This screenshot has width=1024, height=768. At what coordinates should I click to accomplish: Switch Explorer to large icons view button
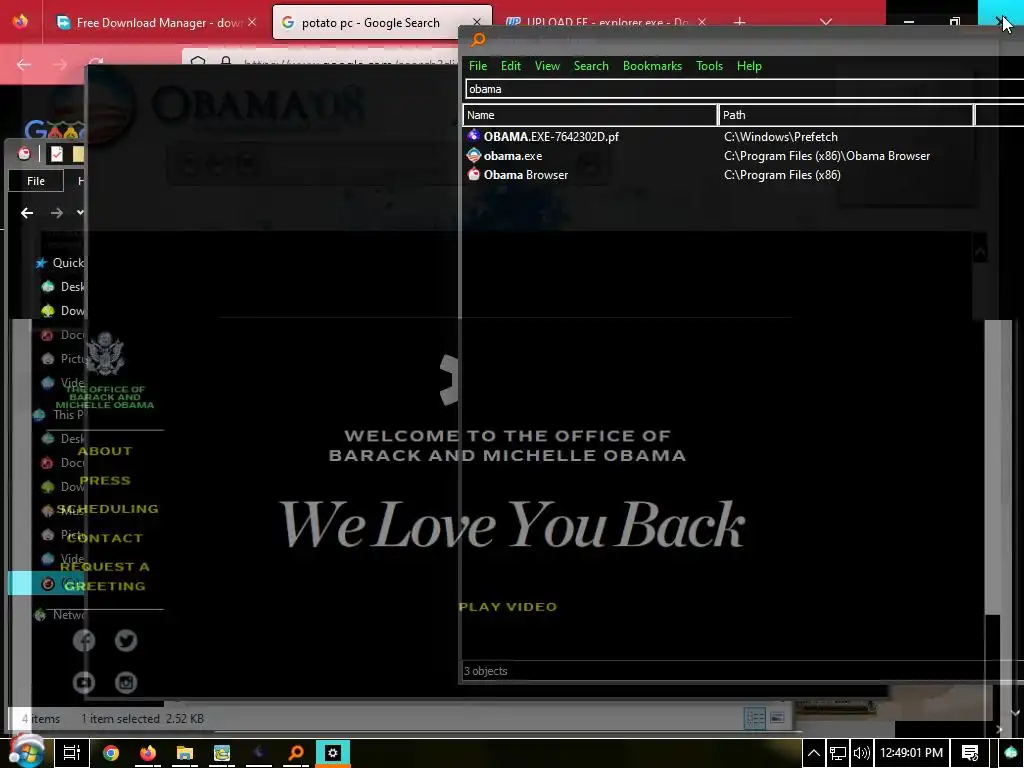coord(777,718)
